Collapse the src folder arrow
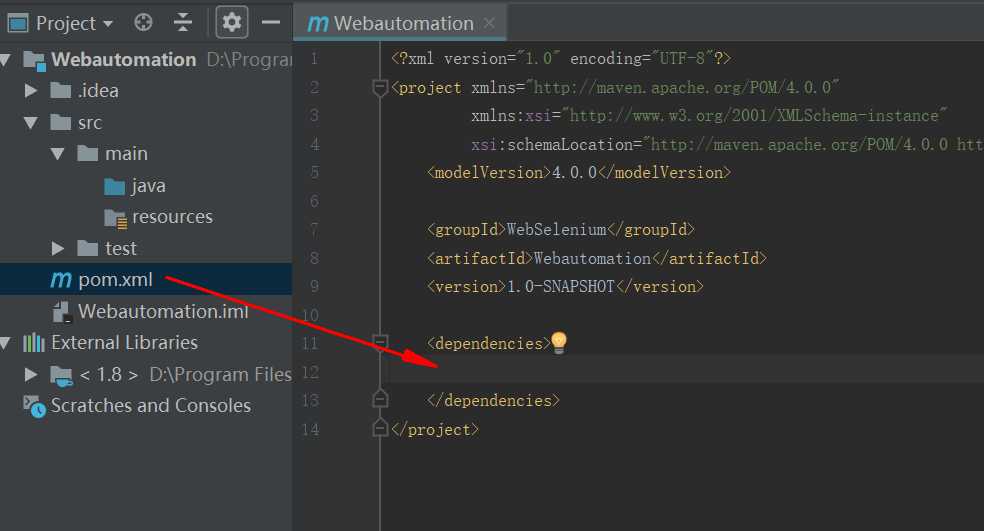This screenshot has height=531, width=984. (31, 122)
